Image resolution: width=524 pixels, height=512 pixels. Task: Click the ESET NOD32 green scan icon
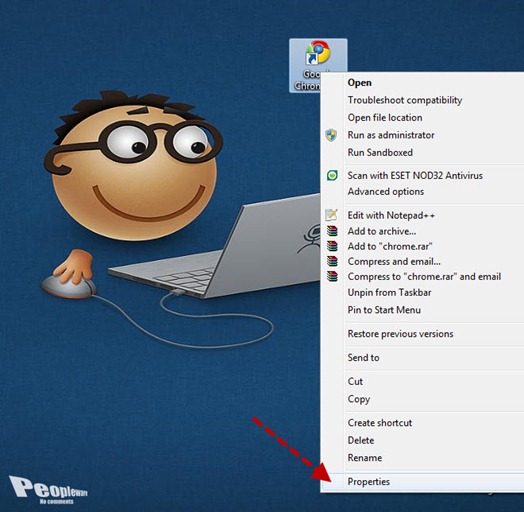332,175
